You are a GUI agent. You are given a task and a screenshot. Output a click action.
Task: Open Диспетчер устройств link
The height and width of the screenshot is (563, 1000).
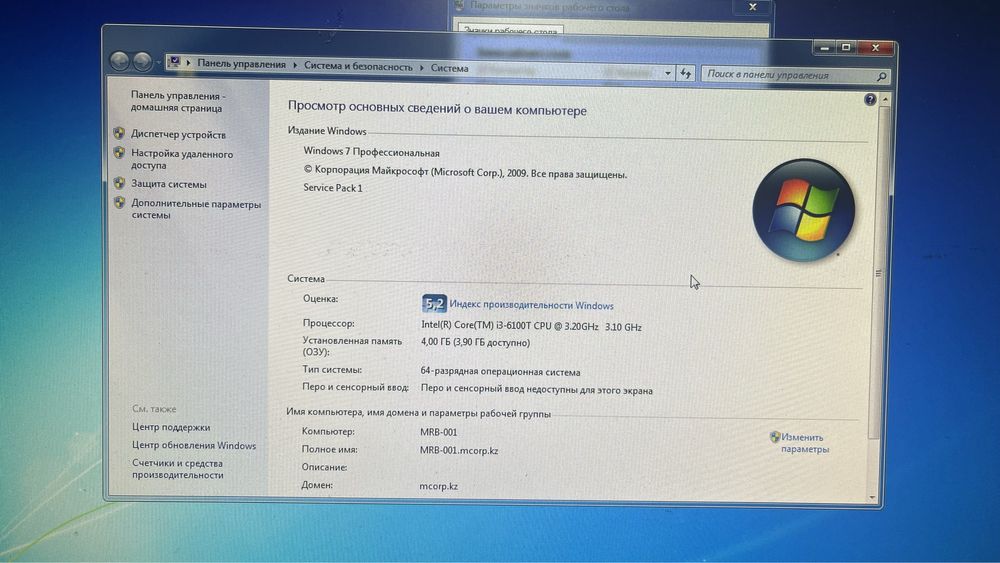[179, 135]
